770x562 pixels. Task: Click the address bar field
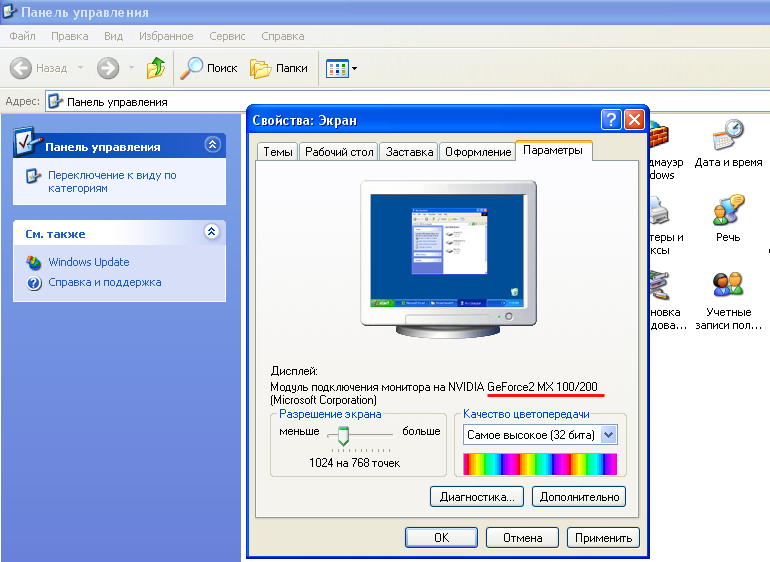point(408,102)
